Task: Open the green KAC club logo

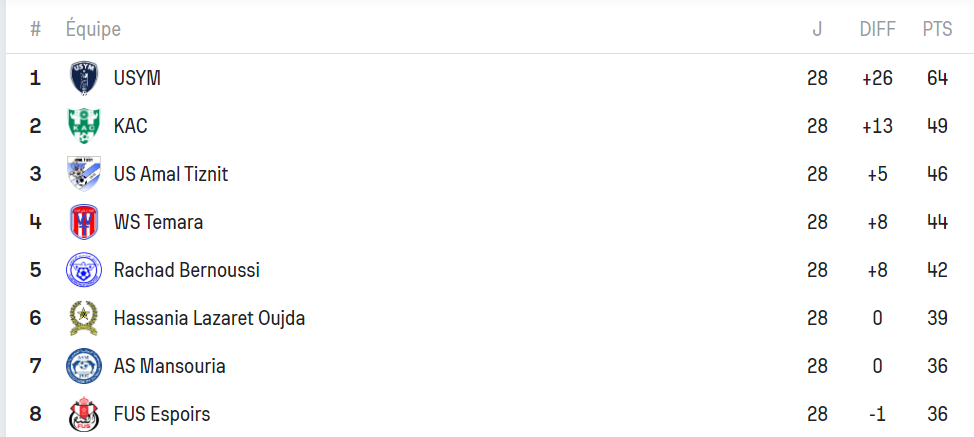Action: tap(84, 126)
